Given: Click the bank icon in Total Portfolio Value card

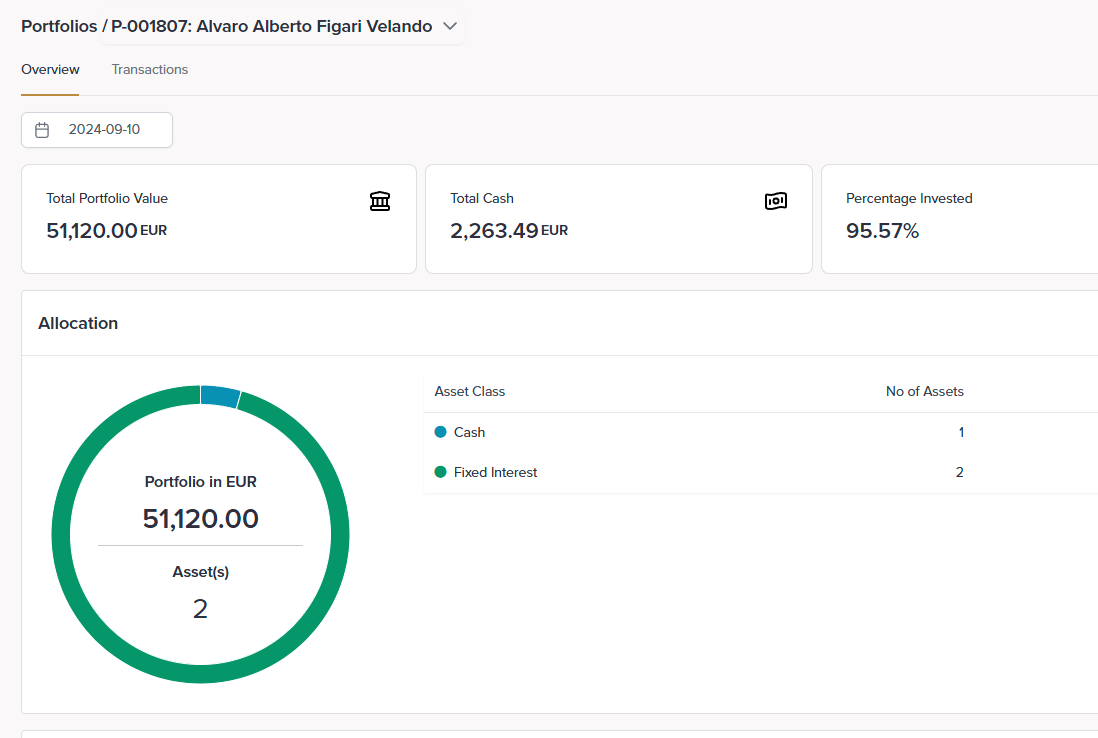Looking at the screenshot, I should pos(380,201).
